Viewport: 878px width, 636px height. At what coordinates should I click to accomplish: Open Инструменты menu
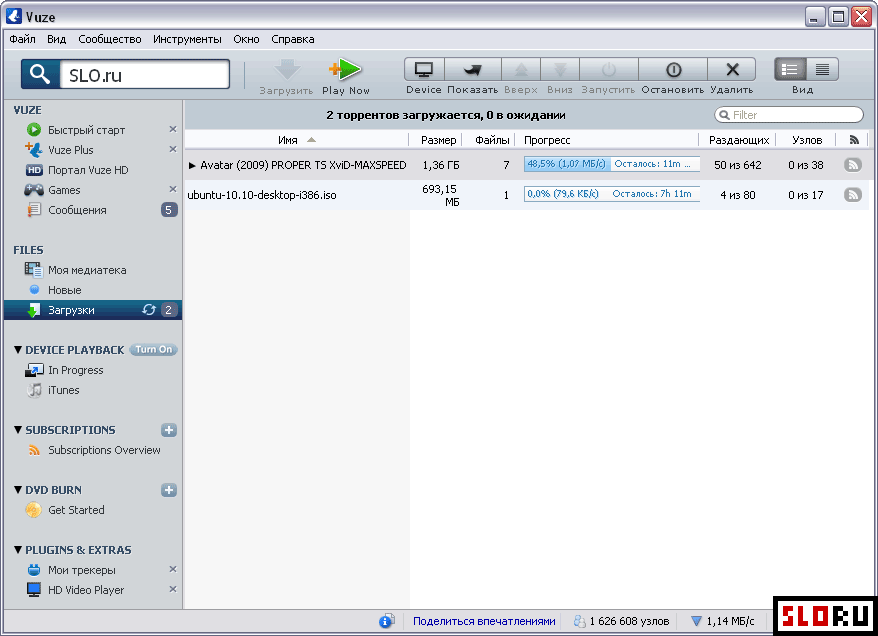click(x=188, y=39)
